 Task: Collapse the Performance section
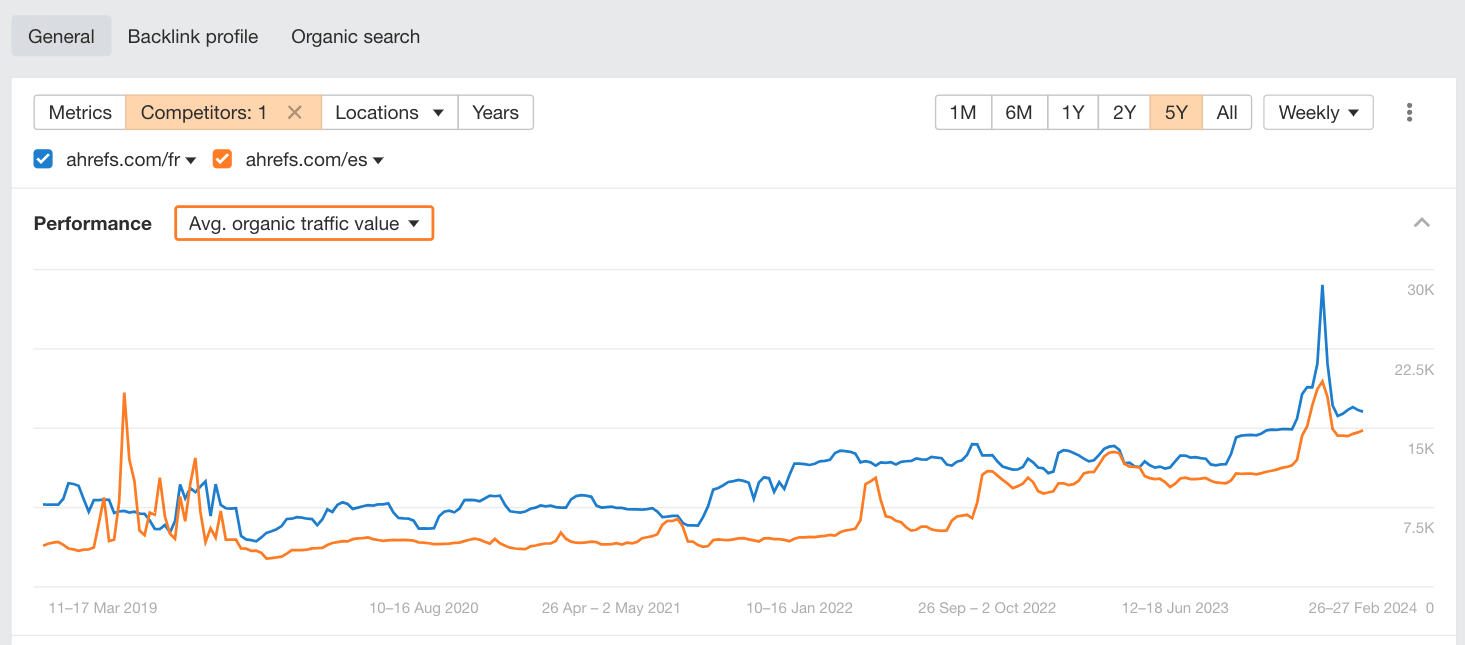pos(1421,223)
